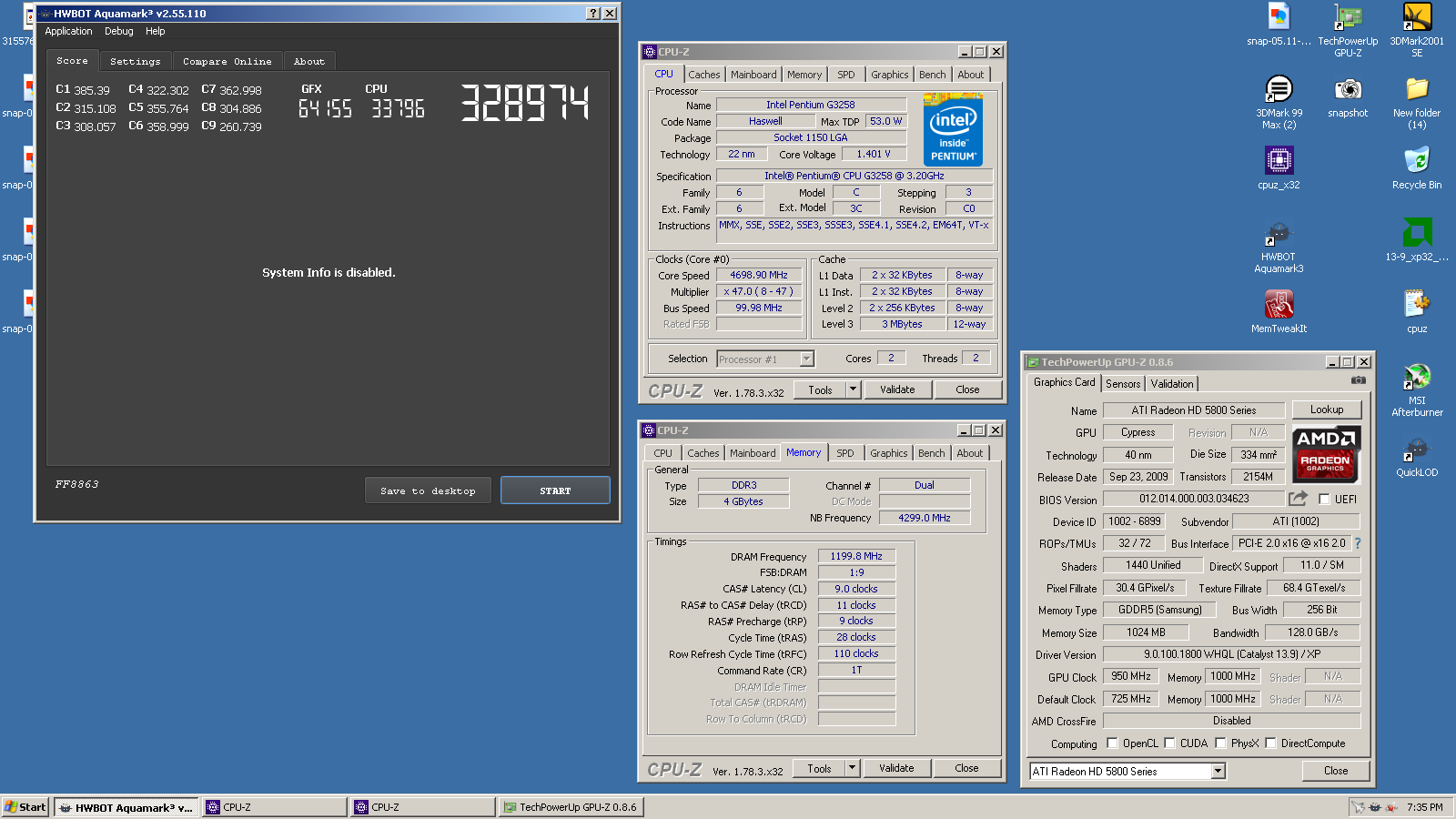
Task: Click the Lookup button in GPU-Z
Action: 1326,409
